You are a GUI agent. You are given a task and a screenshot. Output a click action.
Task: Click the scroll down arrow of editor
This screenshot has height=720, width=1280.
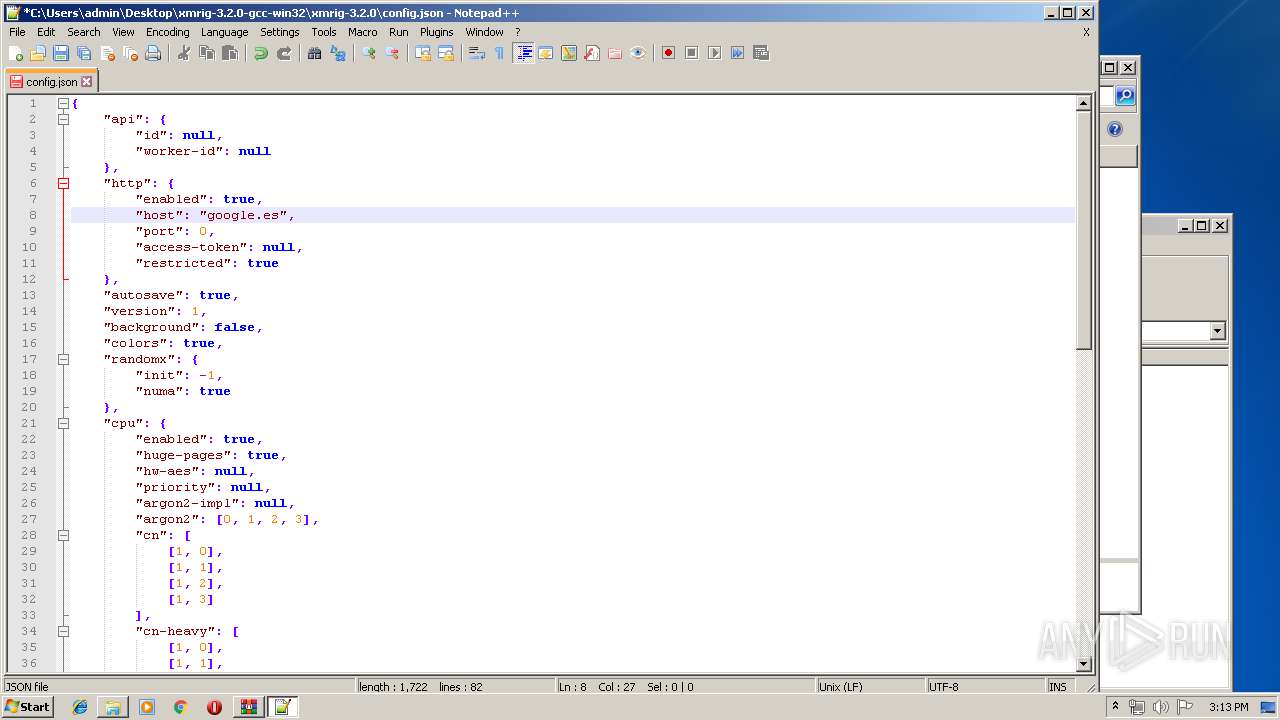(1083, 664)
